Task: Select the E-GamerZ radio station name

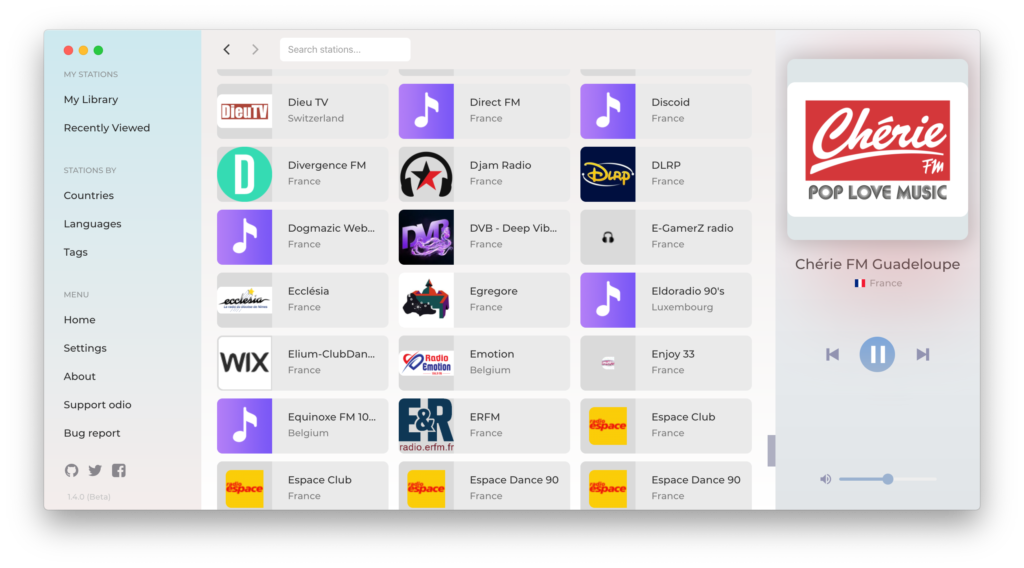Action: 692,228
